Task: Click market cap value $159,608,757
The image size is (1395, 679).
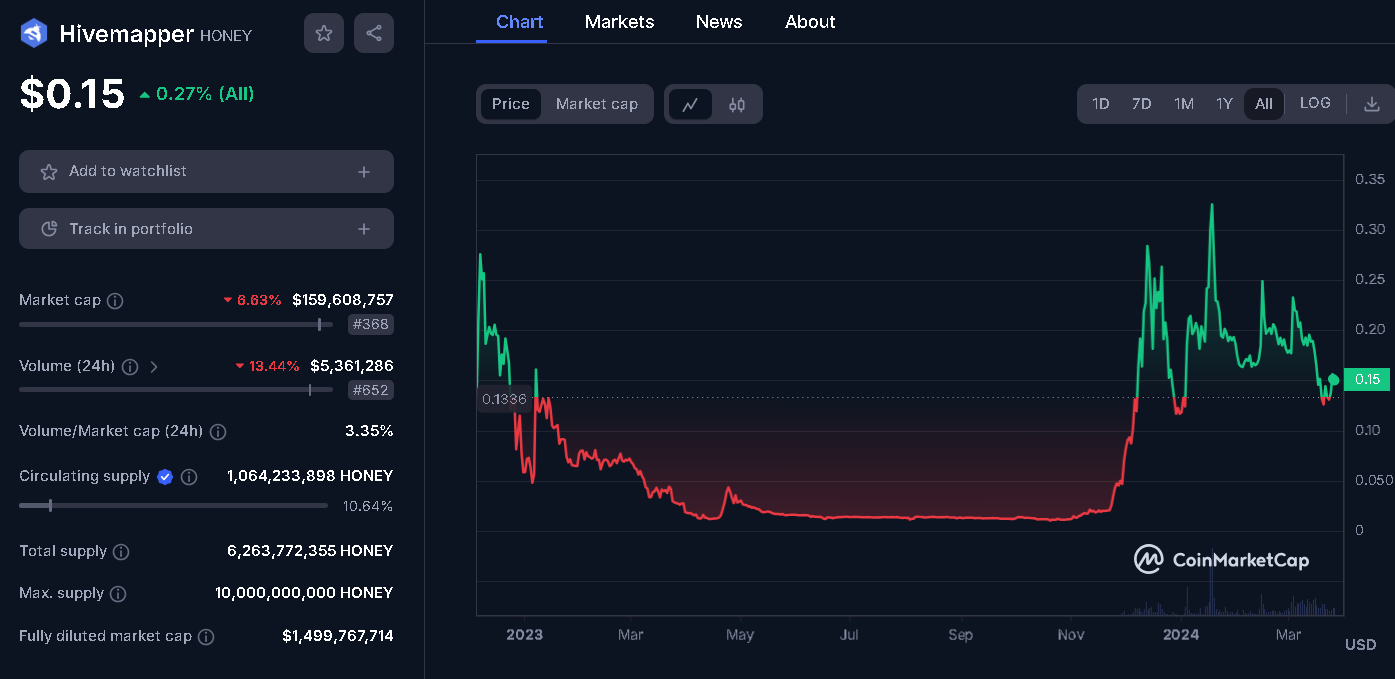Action: pyautogui.click(x=343, y=300)
